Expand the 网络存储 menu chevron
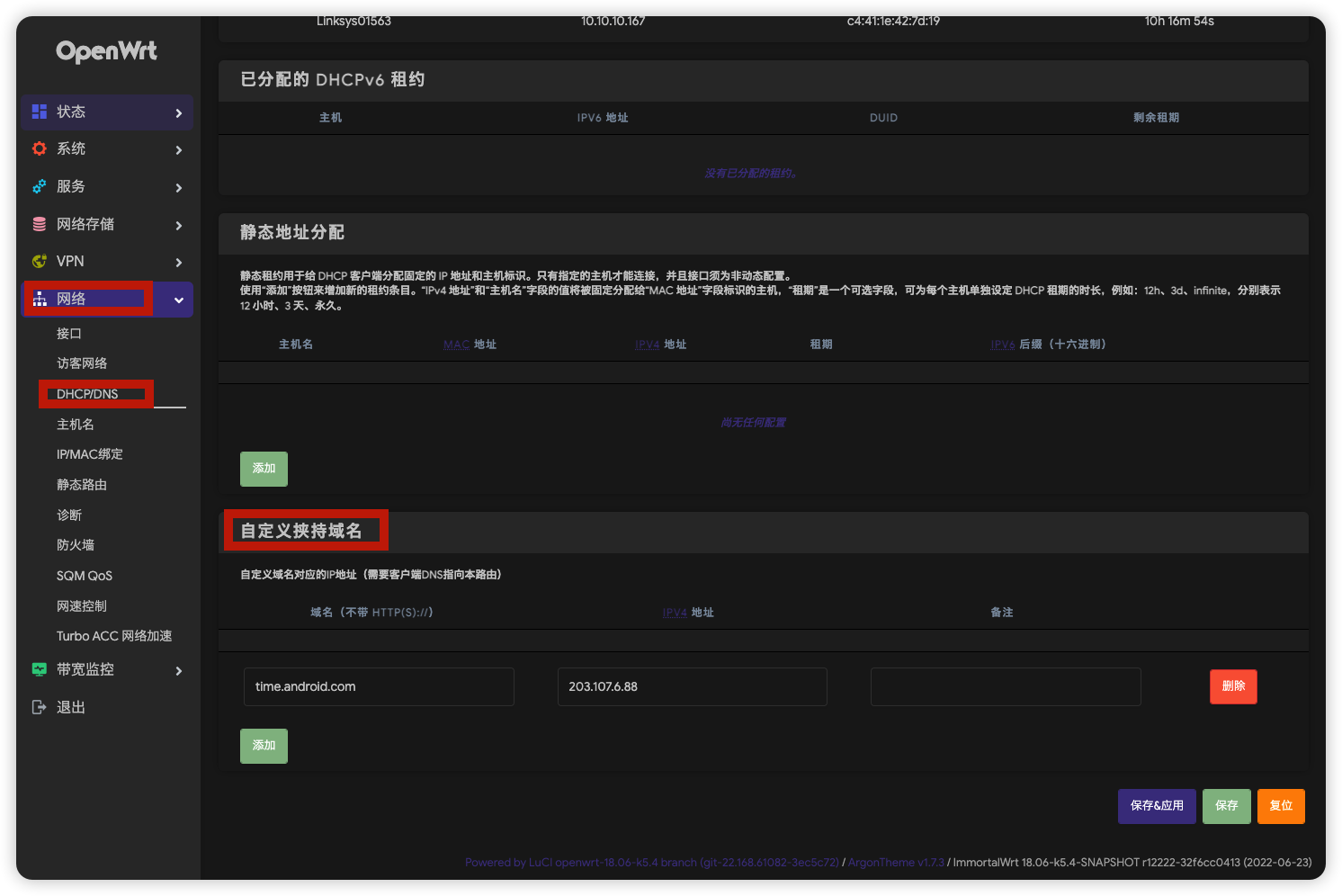The height and width of the screenshot is (896, 1342). pos(179,226)
